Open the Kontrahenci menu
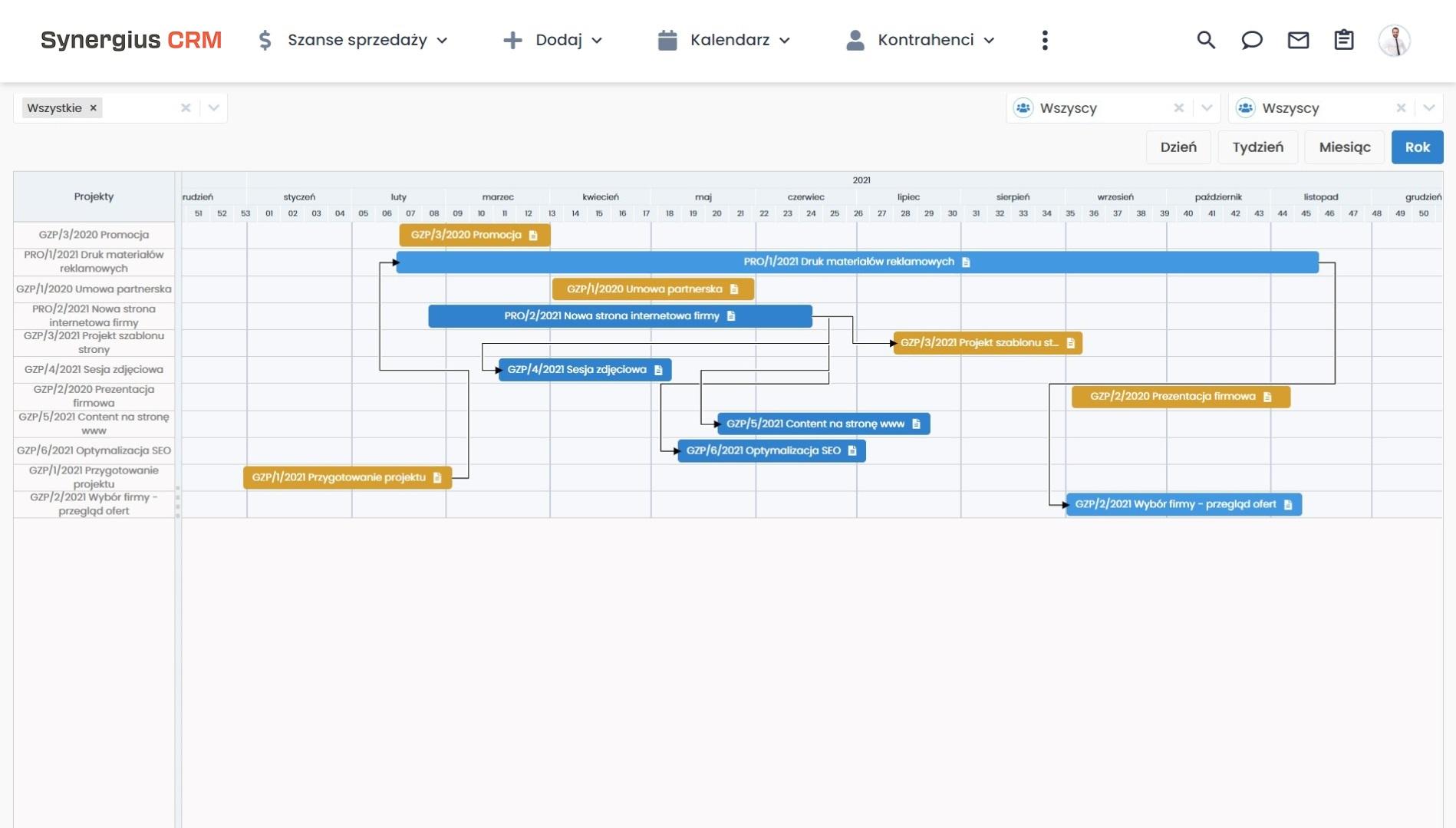Viewport: 1456px width, 828px height. coord(924,39)
